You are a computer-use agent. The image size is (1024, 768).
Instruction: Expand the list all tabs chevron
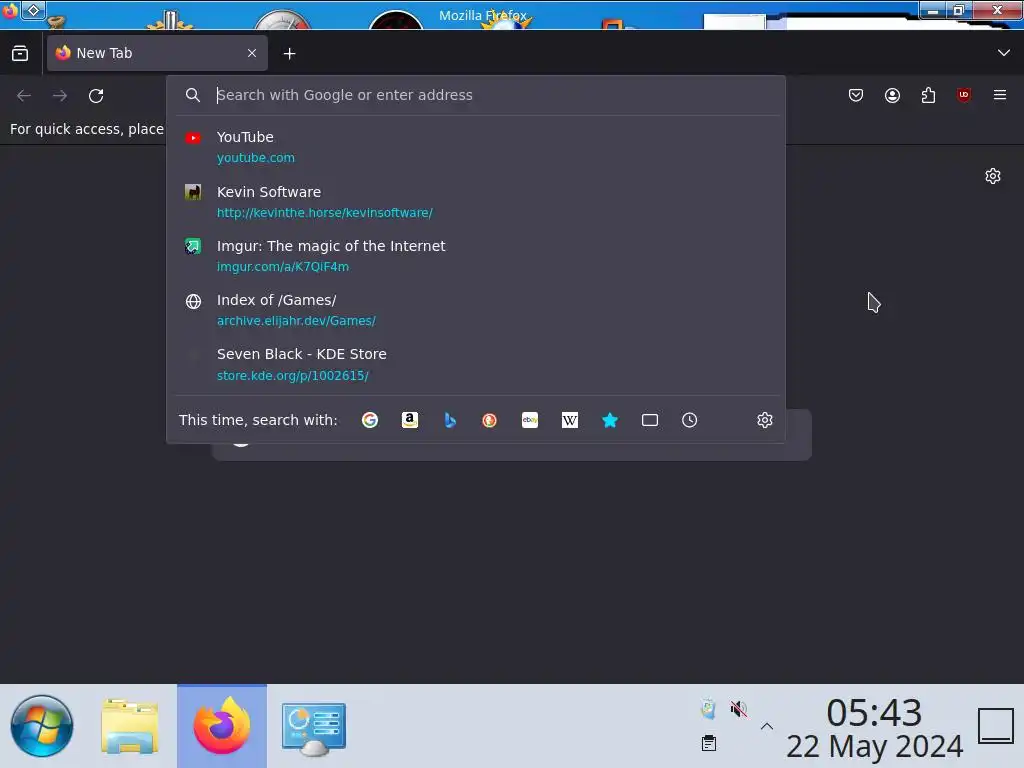(1004, 53)
